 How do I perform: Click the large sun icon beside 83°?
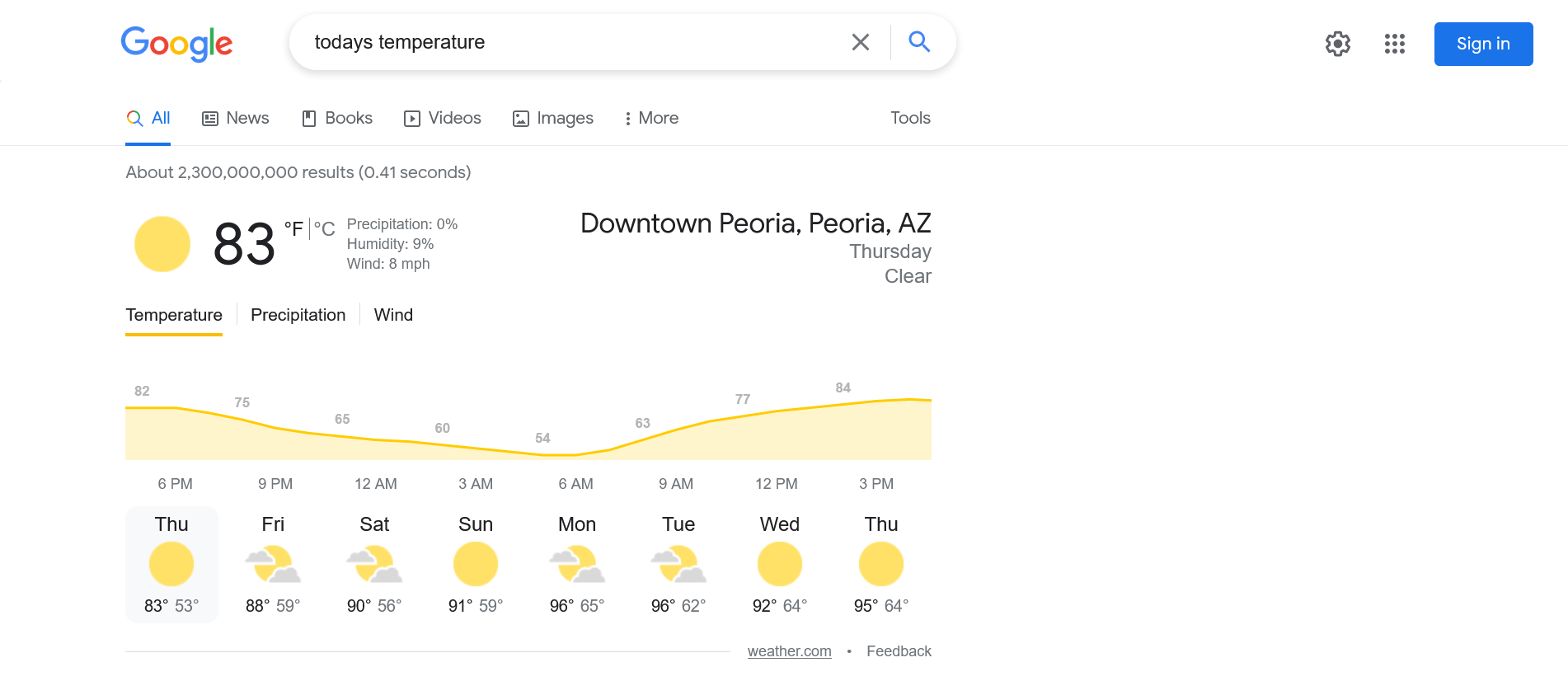coord(162,243)
